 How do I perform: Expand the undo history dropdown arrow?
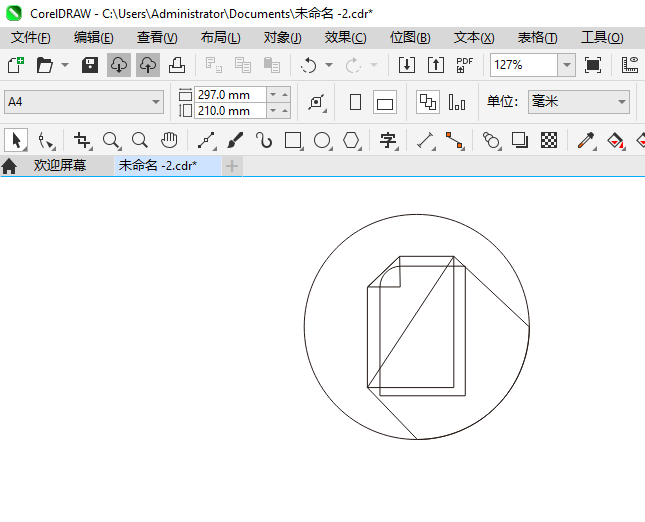[329, 65]
